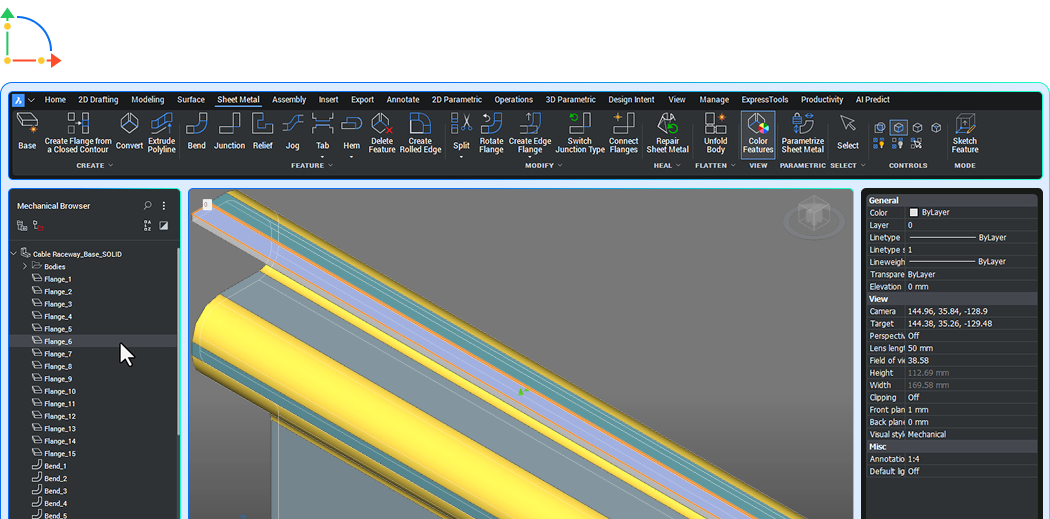Toggle face selection mode cube icon
The width and height of the screenshot is (1050, 519).
[899, 127]
